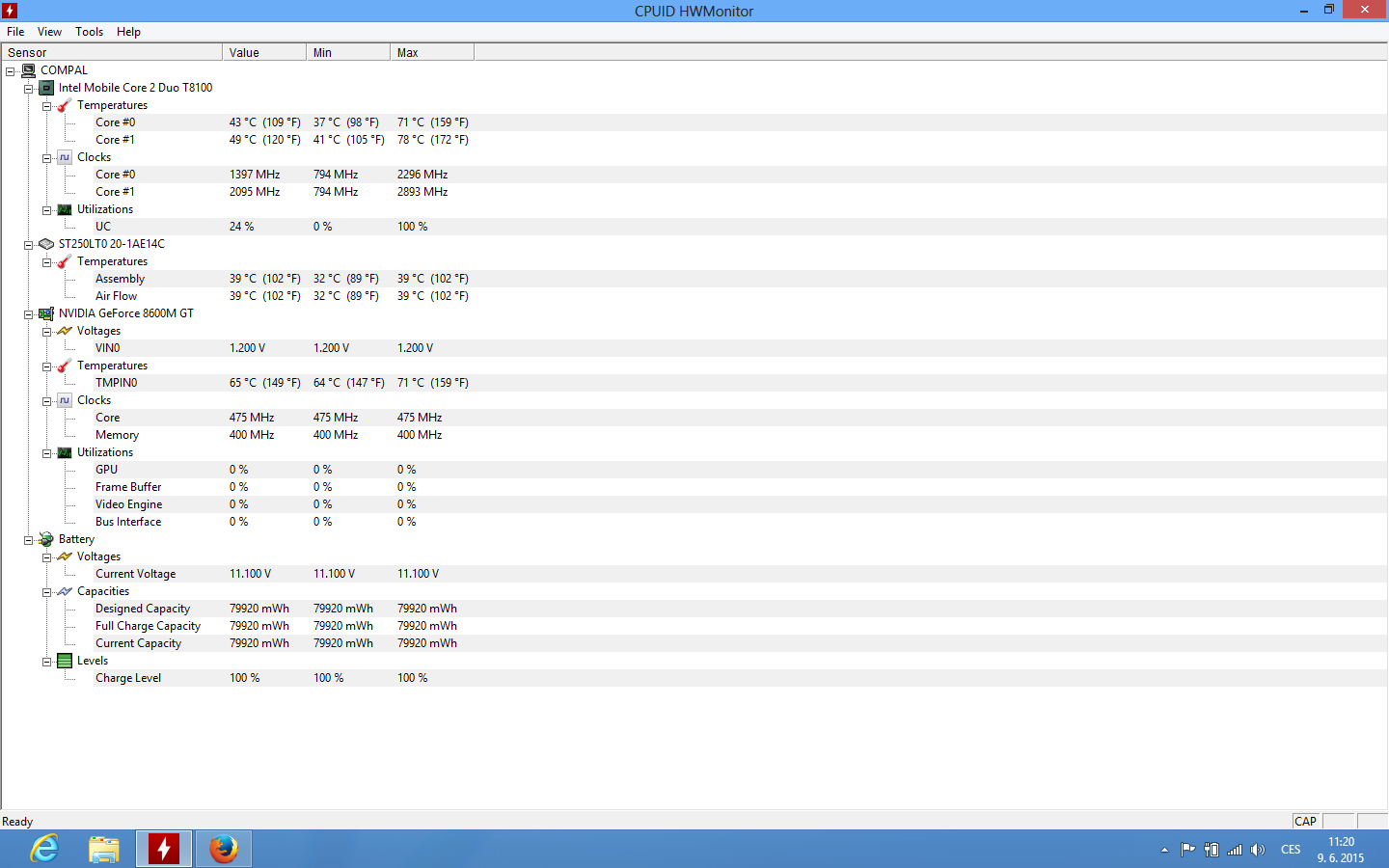Collapse the Levels group under Battery
Screen dimensions: 1389x868
coord(47,662)
